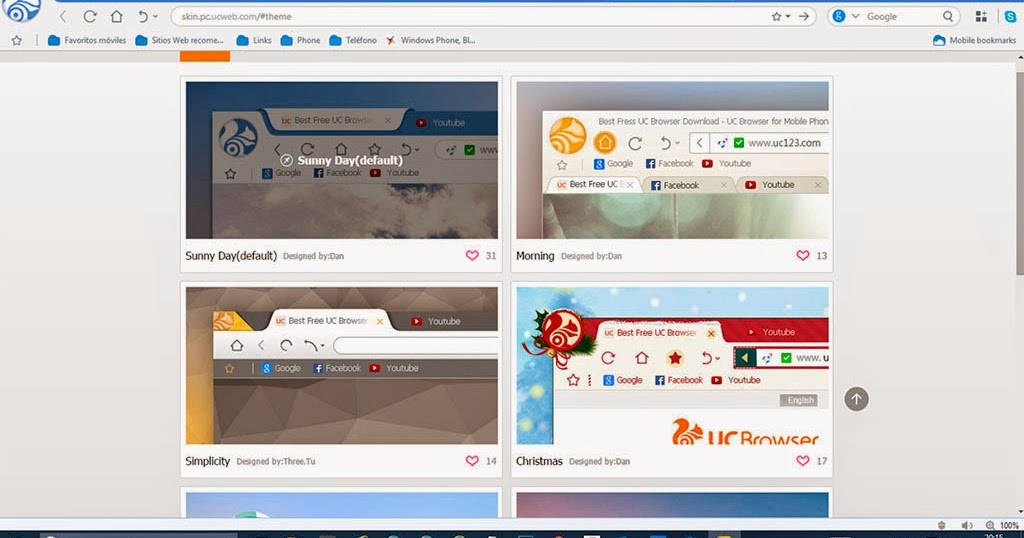Select the Christmas theme thumbnail
This screenshot has height=538, width=1024.
672,366
